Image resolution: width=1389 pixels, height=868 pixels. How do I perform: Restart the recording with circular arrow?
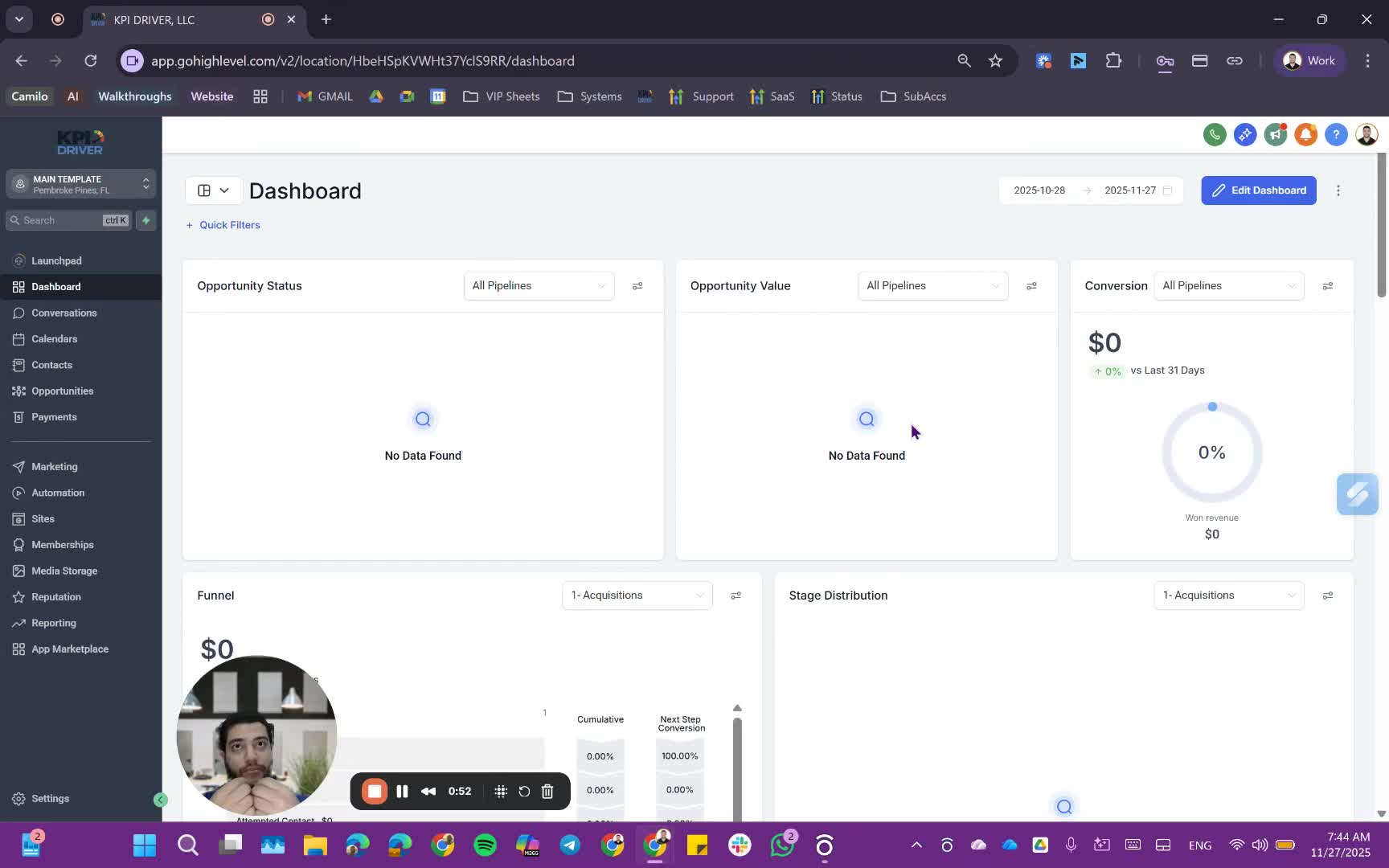524,792
